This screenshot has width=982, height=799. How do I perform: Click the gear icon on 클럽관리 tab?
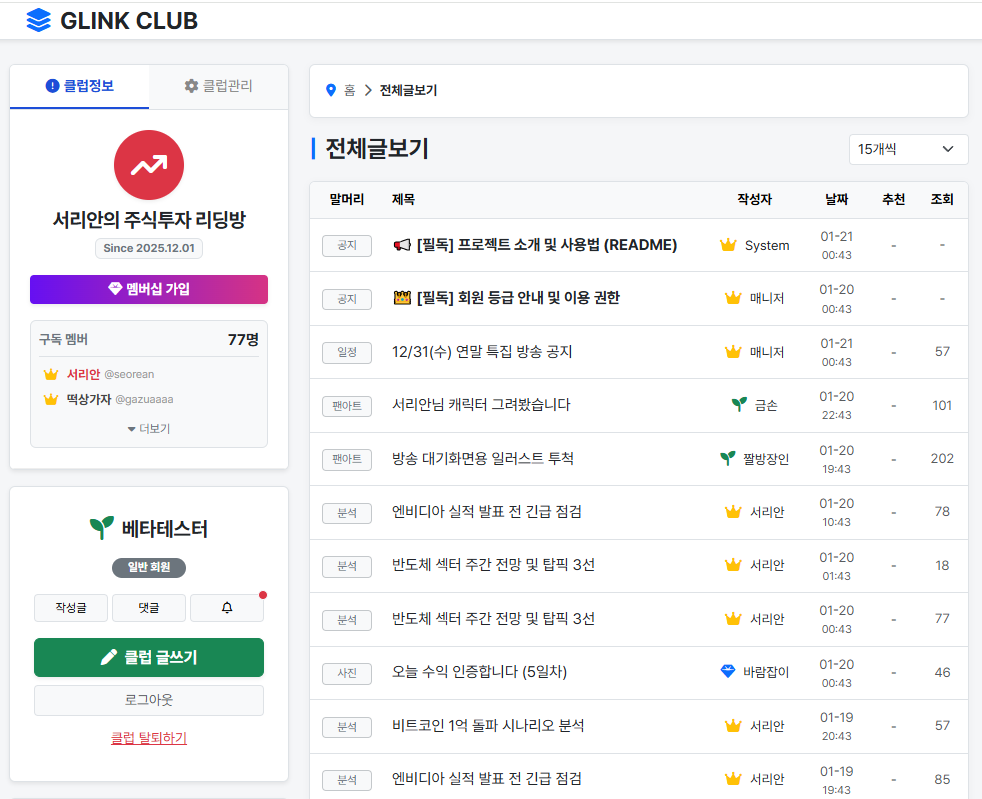(x=191, y=86)
